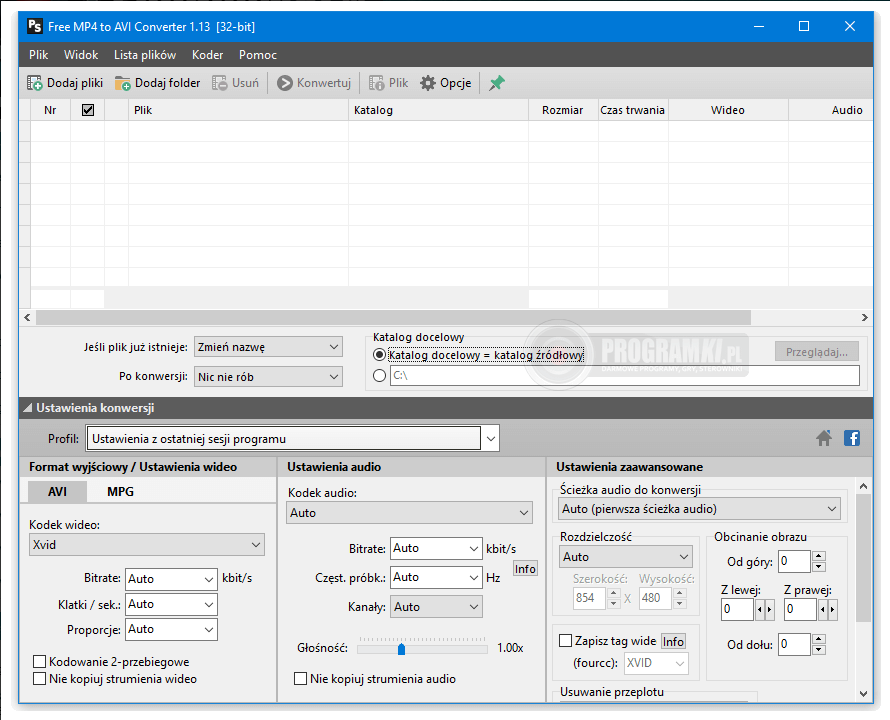Click the Info button beside audio sample rate
890x720 pixels.
(525, 569)
